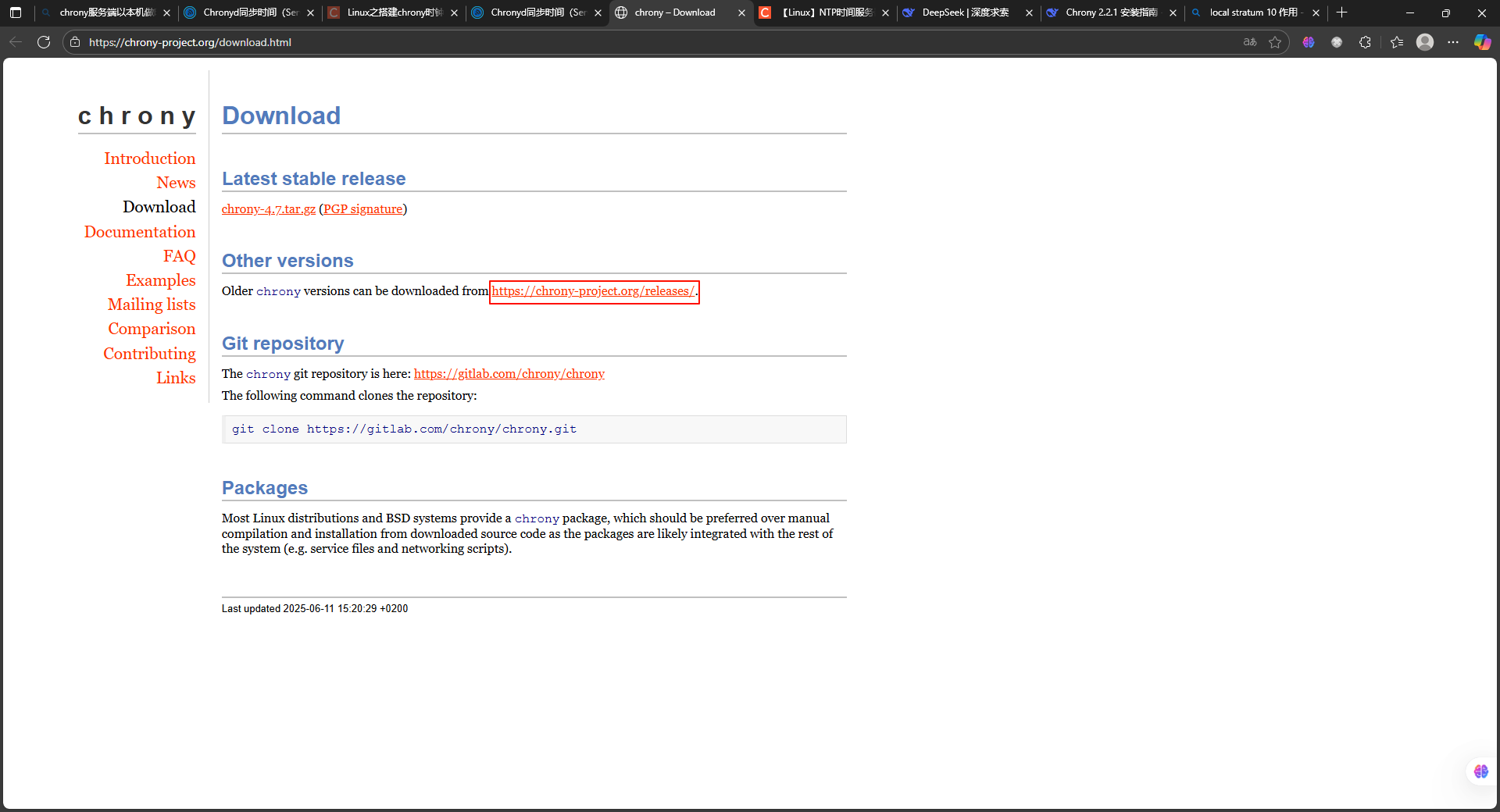This screenshot has width=1500, height=812.
Task: Close the Chrony 2.2.1 安装指南 tab
Action: [x=1173, y=12]
